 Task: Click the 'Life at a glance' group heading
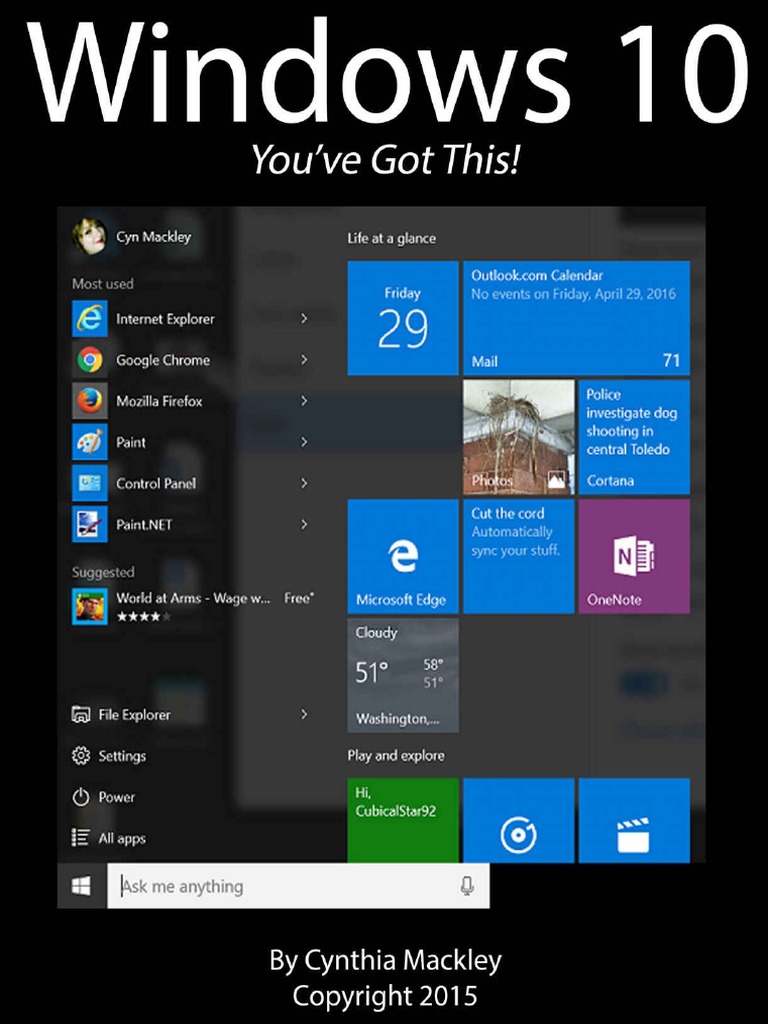coord(391,238)
